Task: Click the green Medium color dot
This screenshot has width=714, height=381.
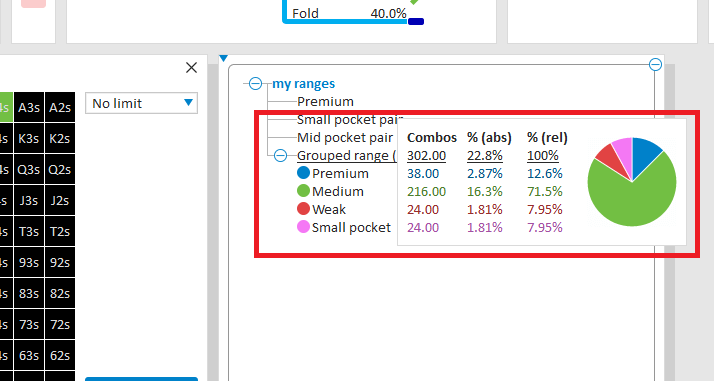Action: point(303,191)
